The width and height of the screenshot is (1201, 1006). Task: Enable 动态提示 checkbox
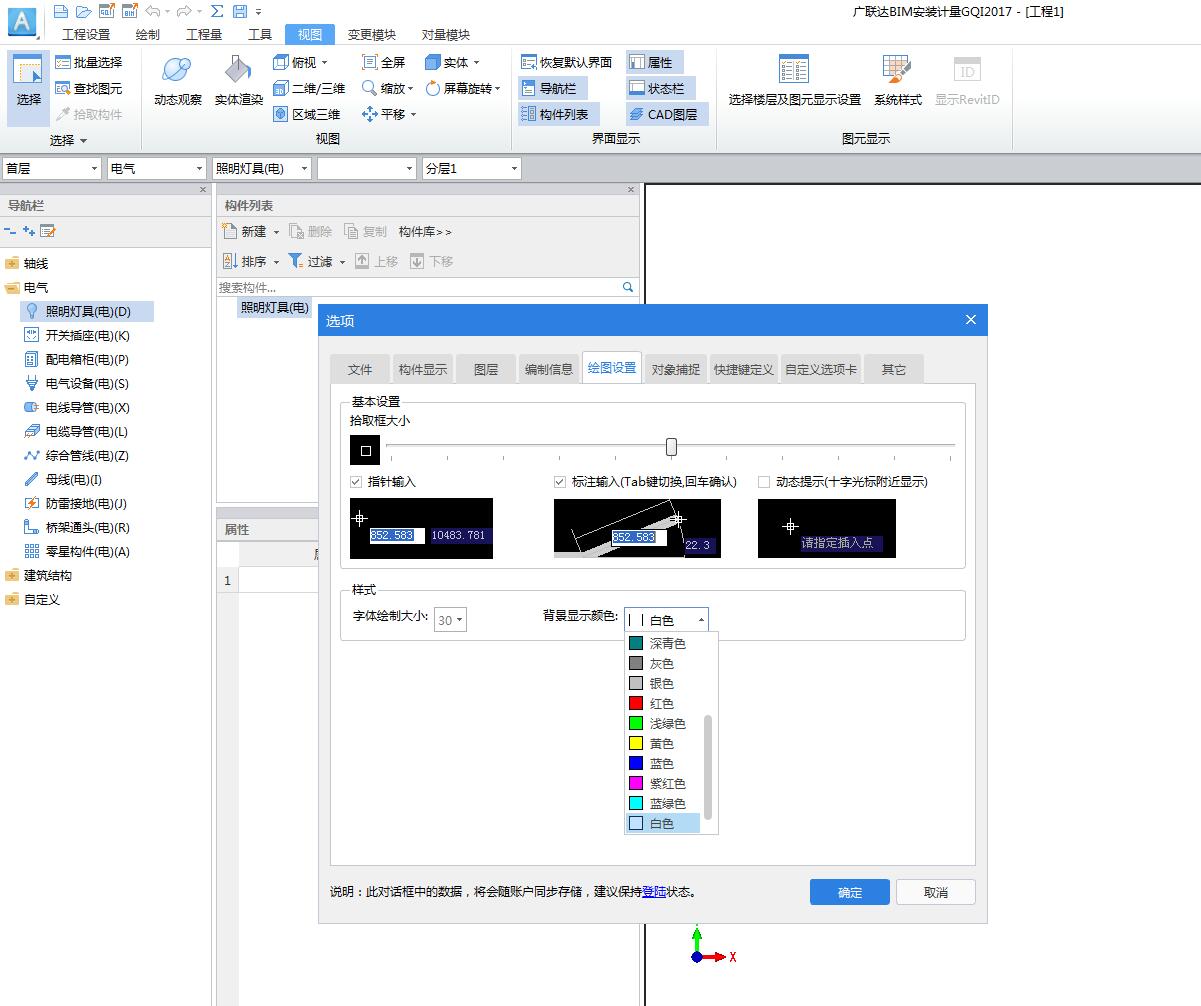point(764,482)
